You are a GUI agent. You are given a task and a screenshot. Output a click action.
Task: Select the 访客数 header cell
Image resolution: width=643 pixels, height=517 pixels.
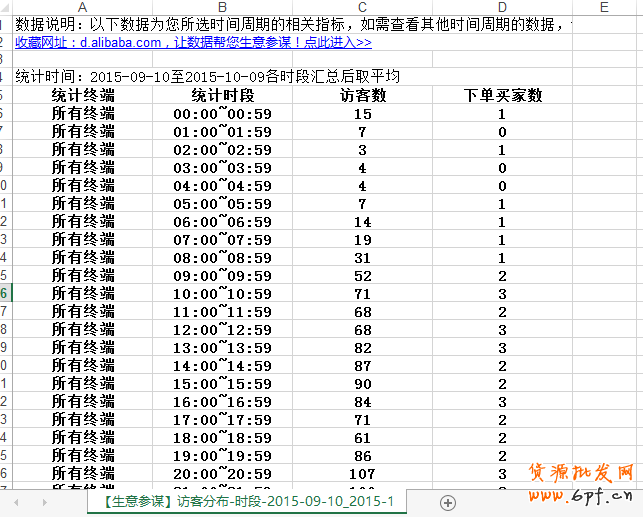[362, 96]
